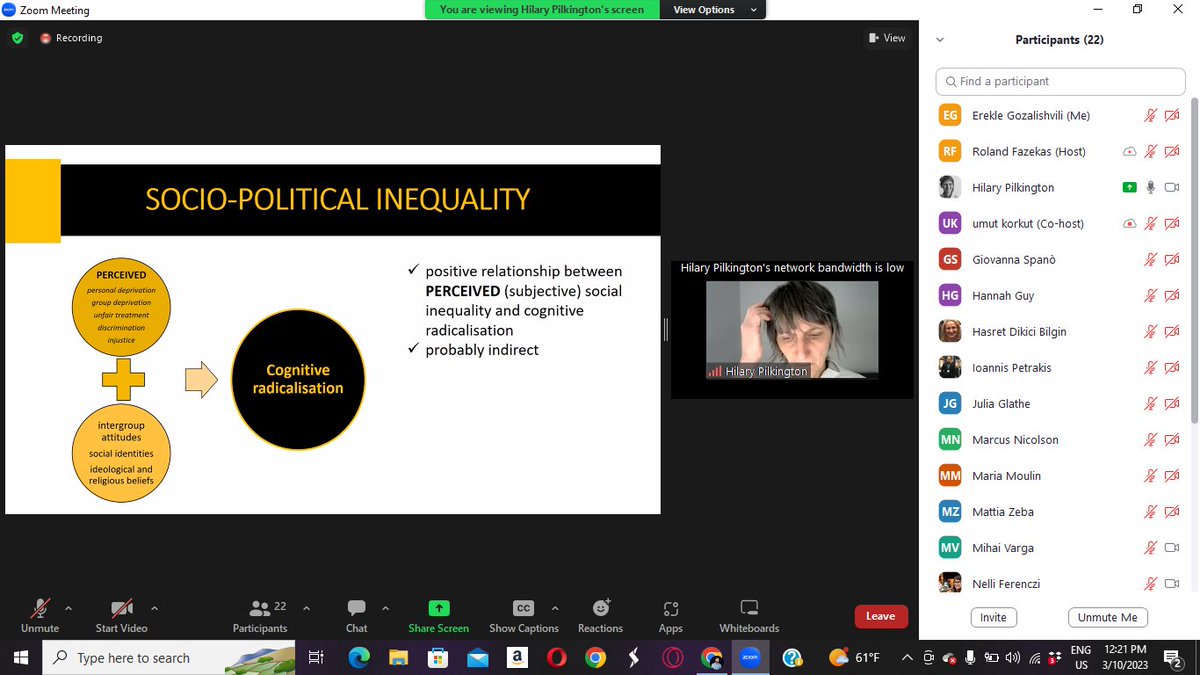
Task: Select Julia Glathe in participants list
Action: click(1060, 403)
